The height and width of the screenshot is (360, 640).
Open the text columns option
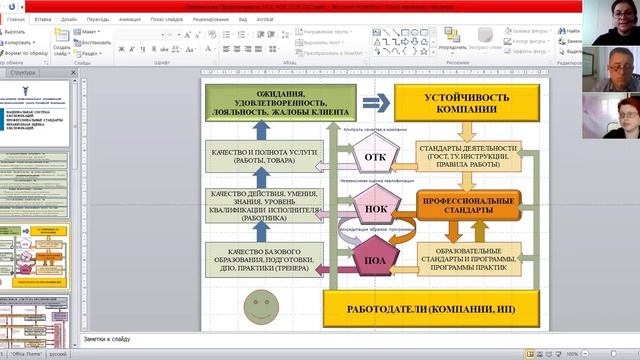pyautogui.click(x=273, y=49)
